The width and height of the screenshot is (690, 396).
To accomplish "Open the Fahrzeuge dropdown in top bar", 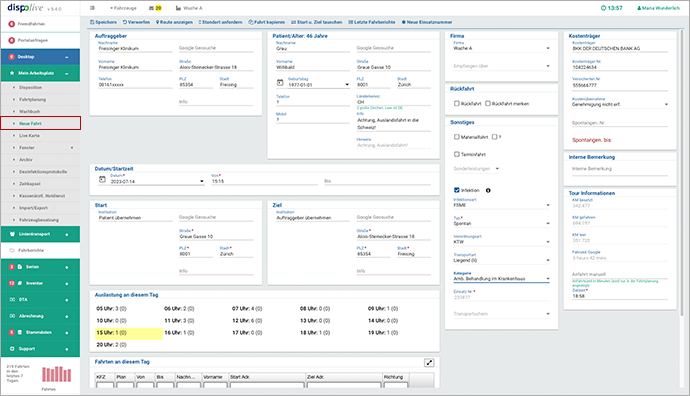I will [123, 8].
